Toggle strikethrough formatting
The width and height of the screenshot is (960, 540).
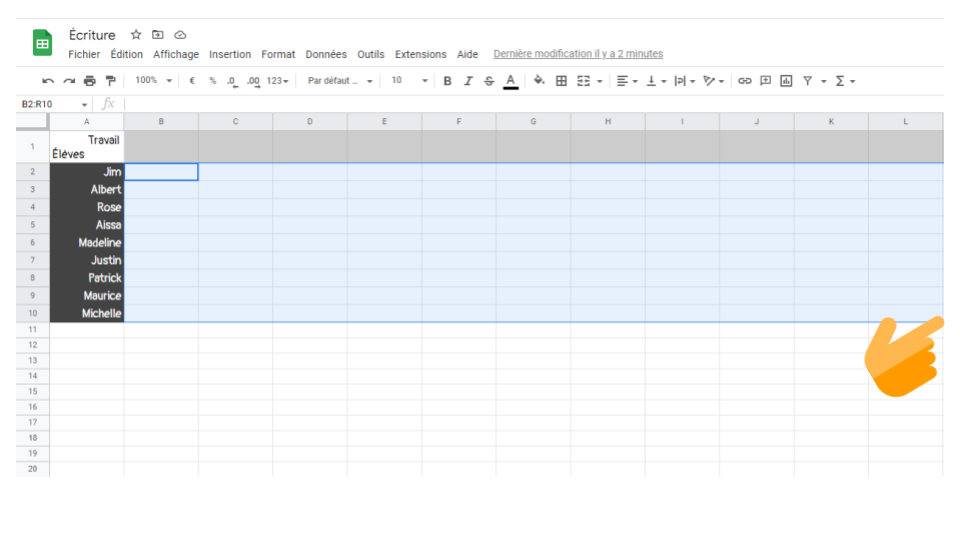(x=489, y=81)
